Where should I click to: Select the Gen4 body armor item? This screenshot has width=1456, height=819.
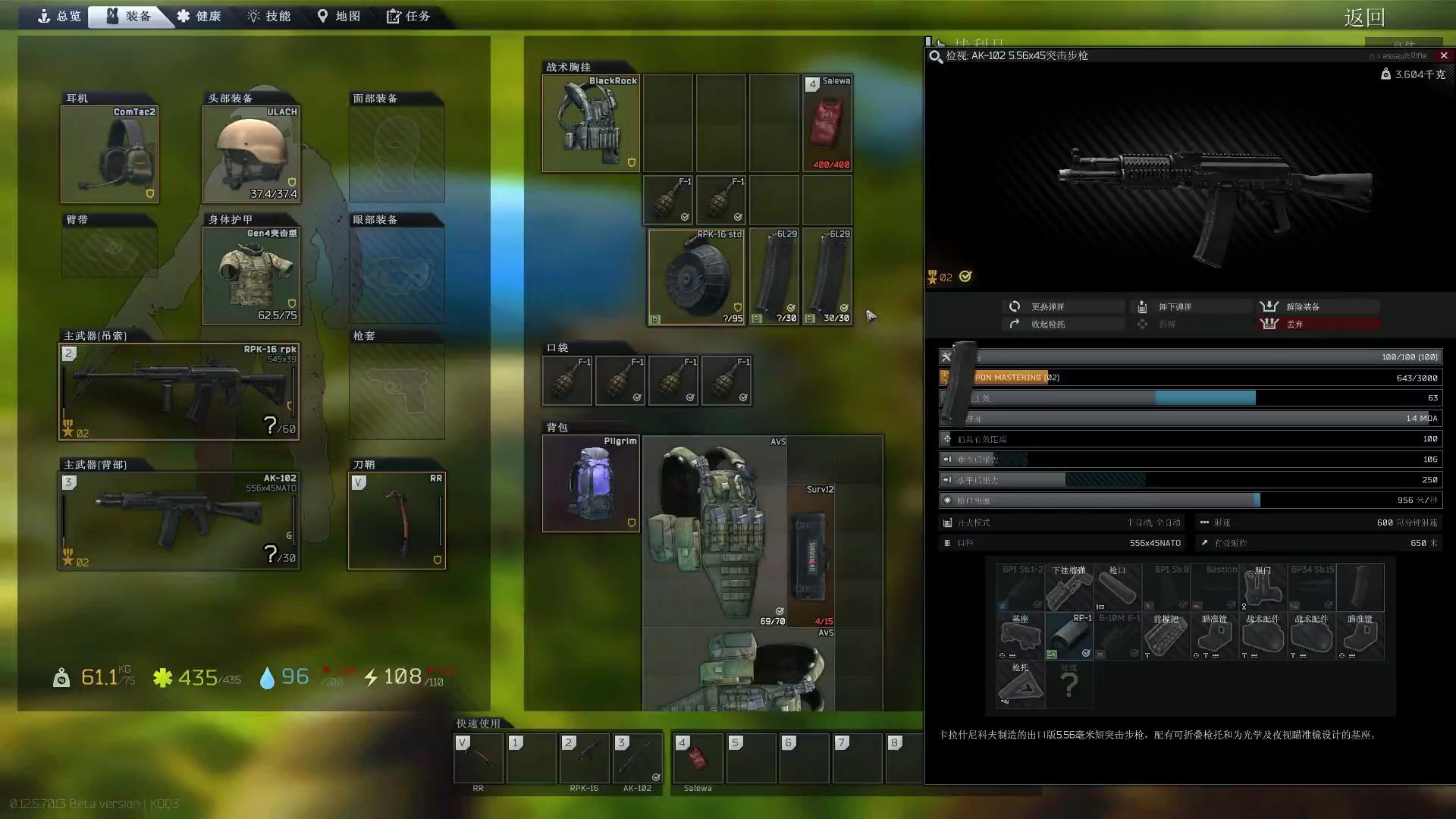coord(251,275)
